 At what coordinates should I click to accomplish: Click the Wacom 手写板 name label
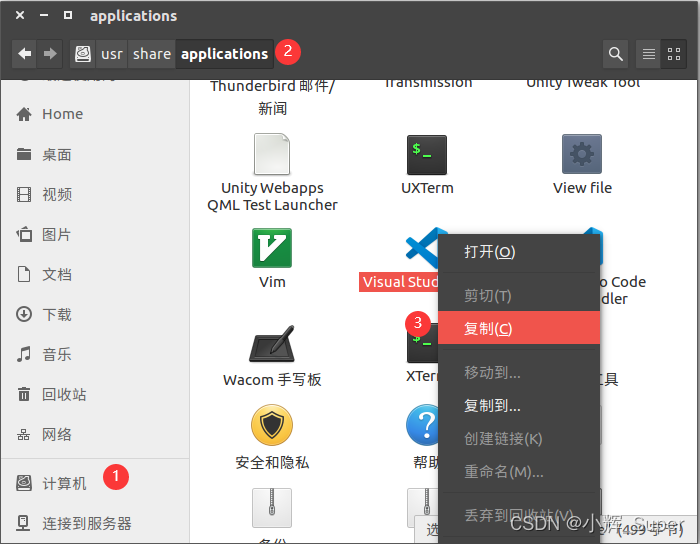[272, 380]
